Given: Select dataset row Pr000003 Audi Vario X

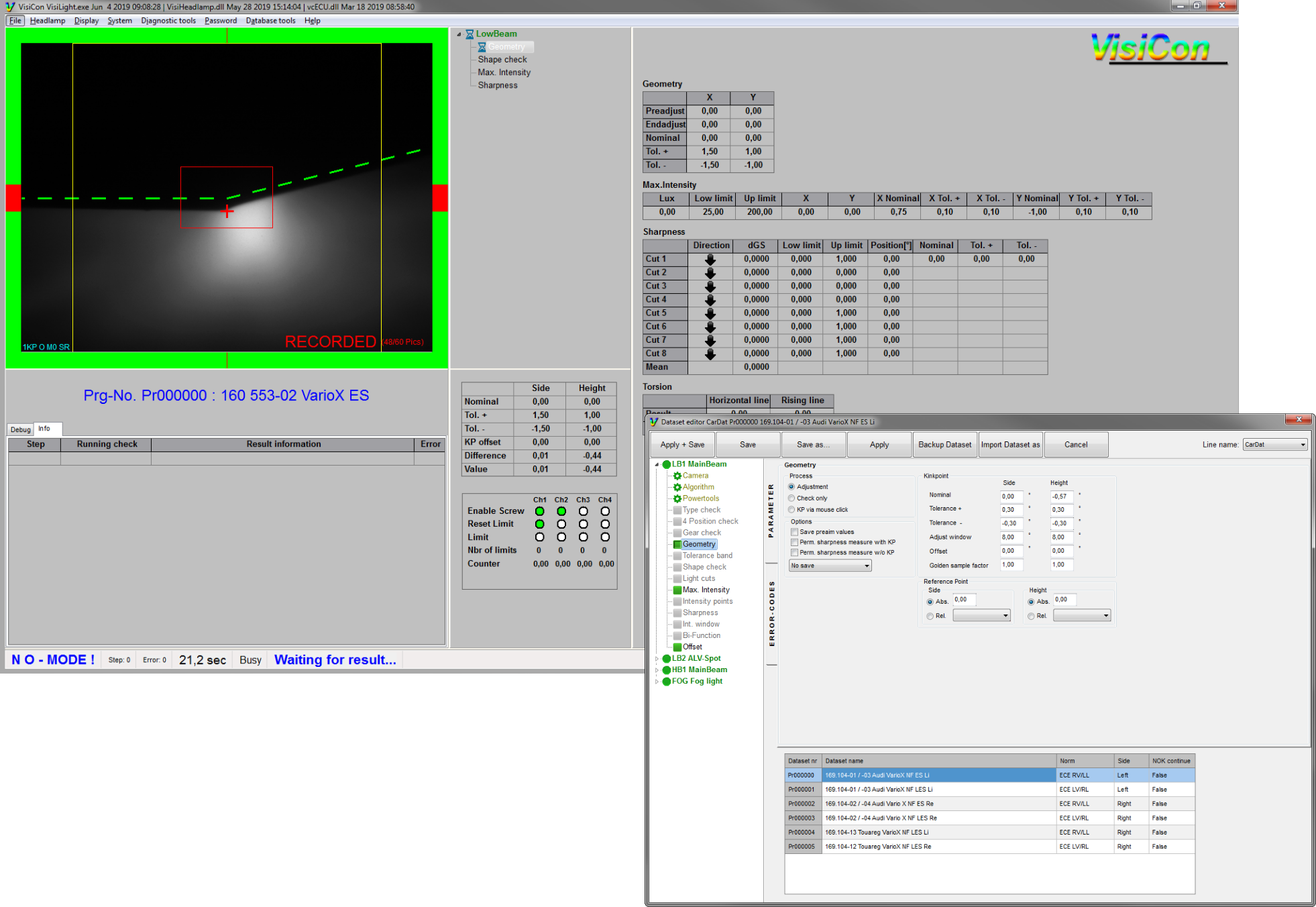Looking at the screenshot, I should [x=989, y=818].
